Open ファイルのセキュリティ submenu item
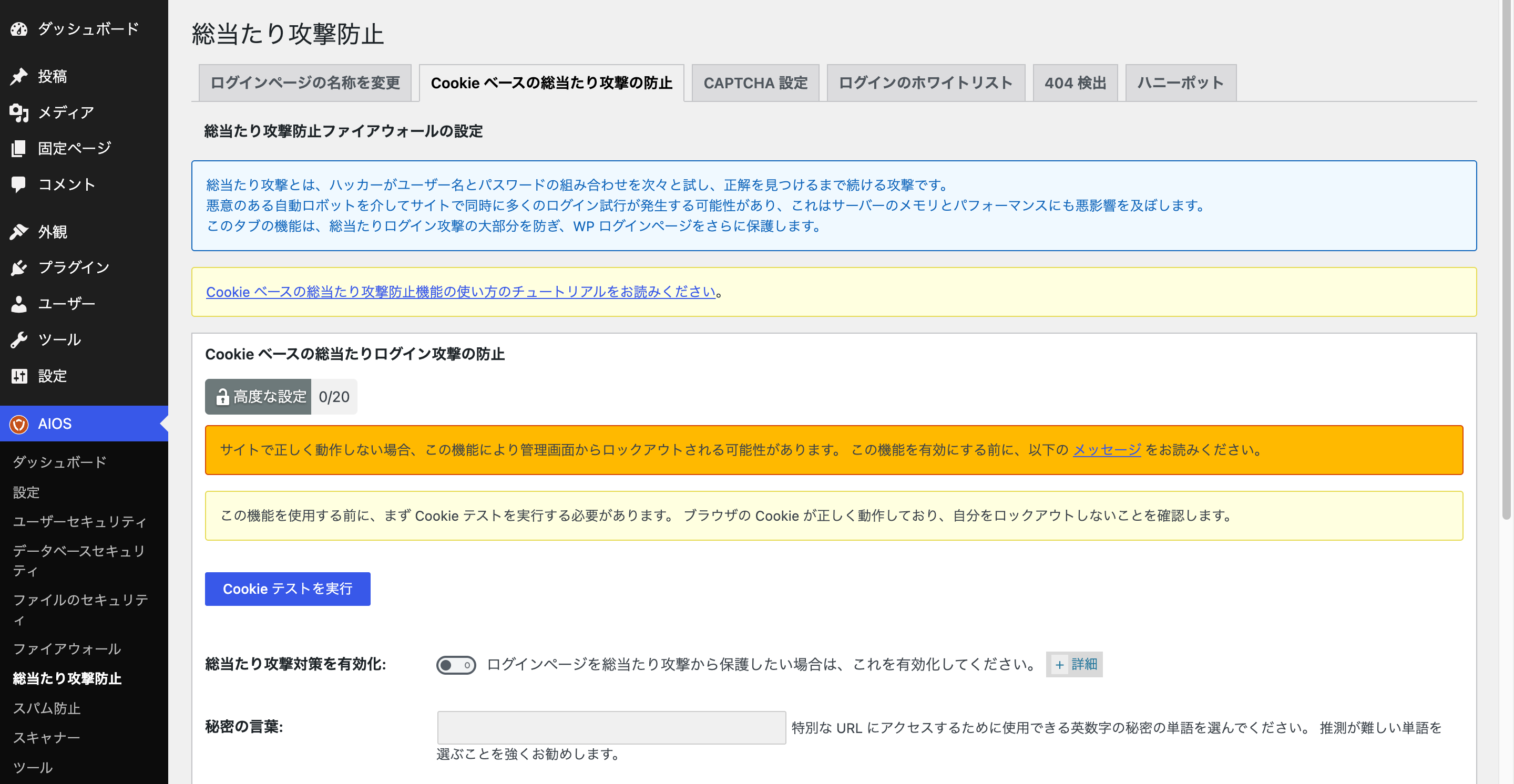The width and height of the screenshot is (1514, 784). [80, 610]
